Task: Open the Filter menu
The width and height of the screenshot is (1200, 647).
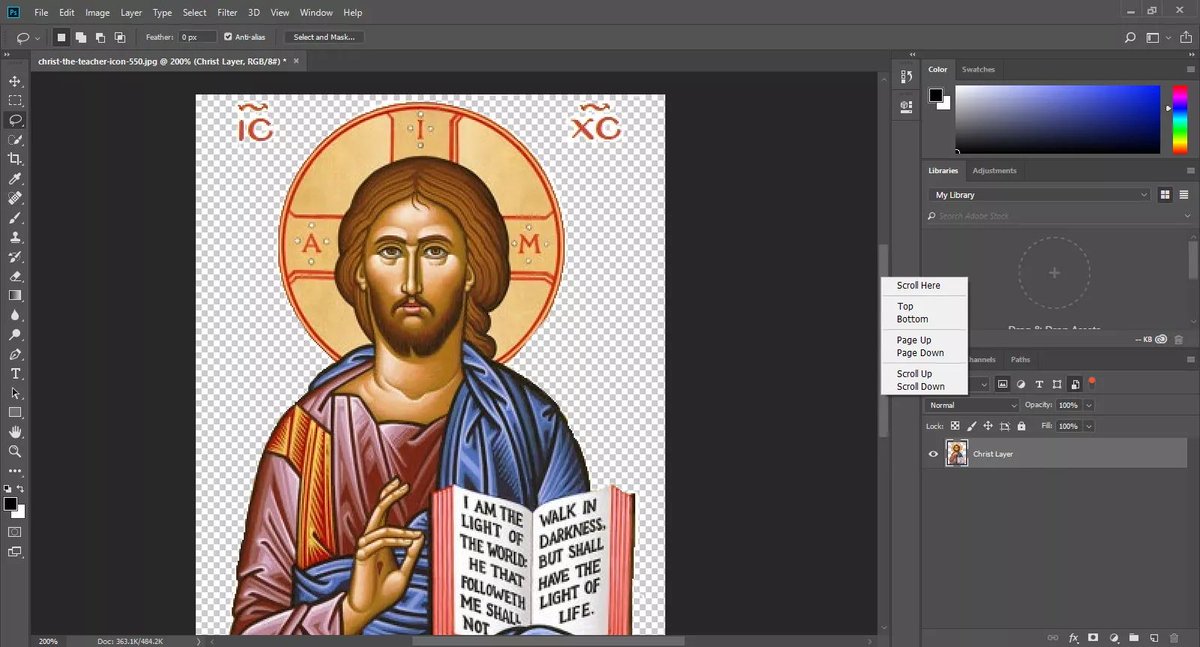Action: pyautogui.click(x=227, y=13)
